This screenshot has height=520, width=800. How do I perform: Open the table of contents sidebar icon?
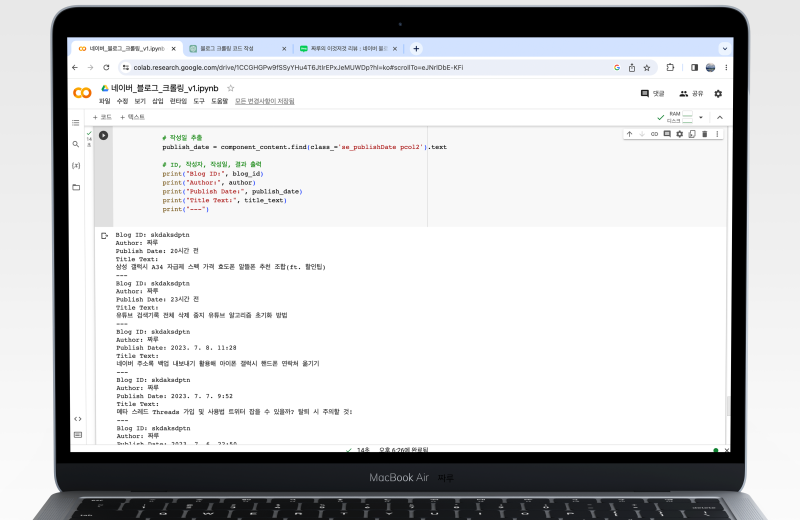point(76,122)
